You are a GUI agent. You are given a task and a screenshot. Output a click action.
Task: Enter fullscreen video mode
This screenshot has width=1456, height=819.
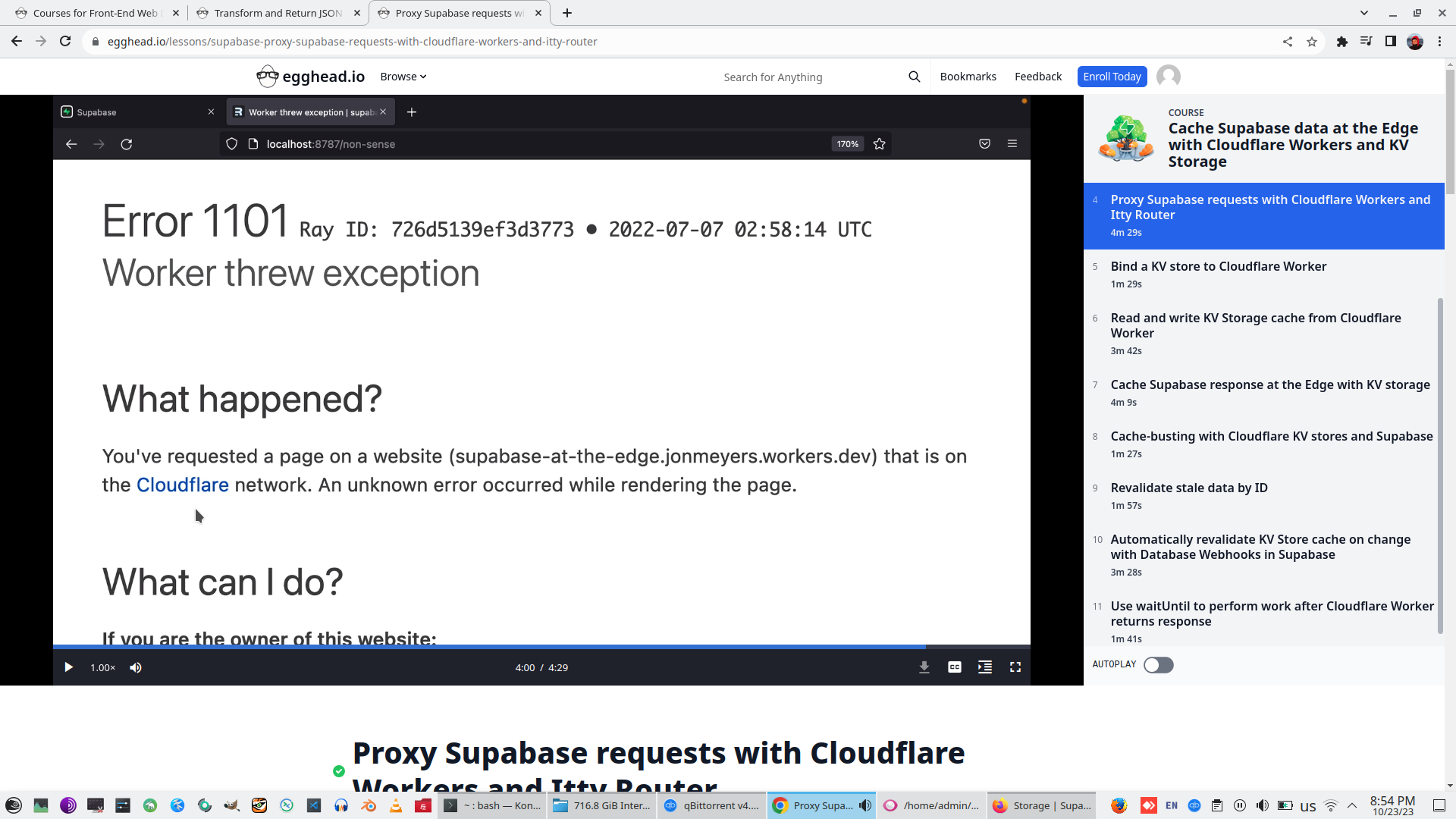click(x=1015, y=667)
